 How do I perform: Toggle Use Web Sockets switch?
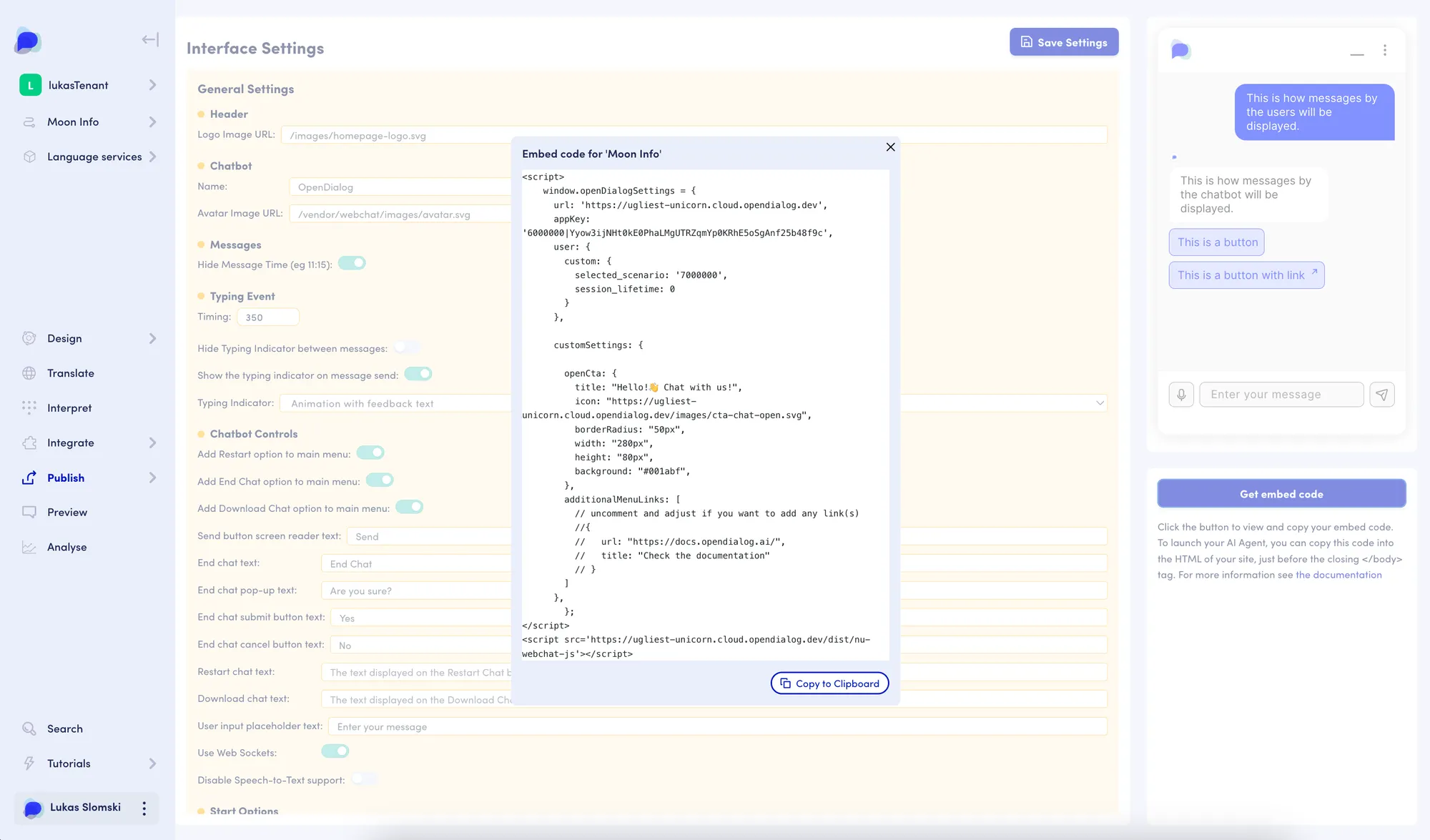point(335,751)
